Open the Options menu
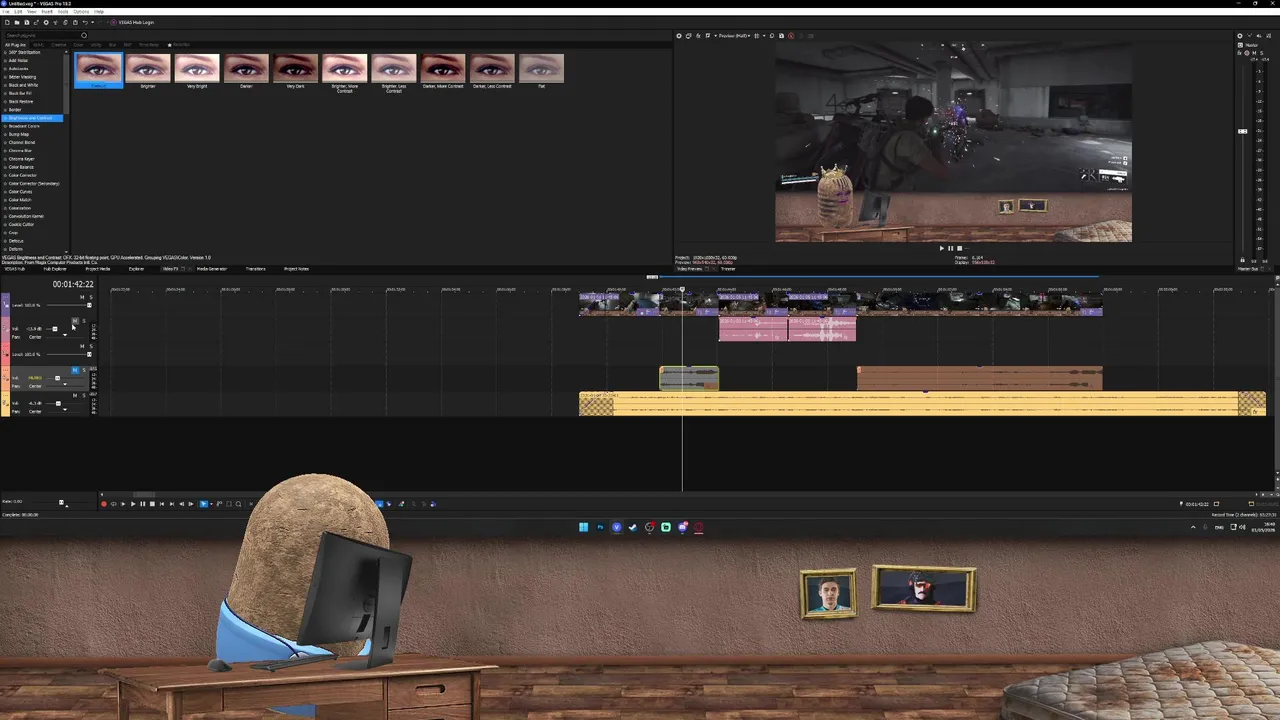 pos(81,12)
